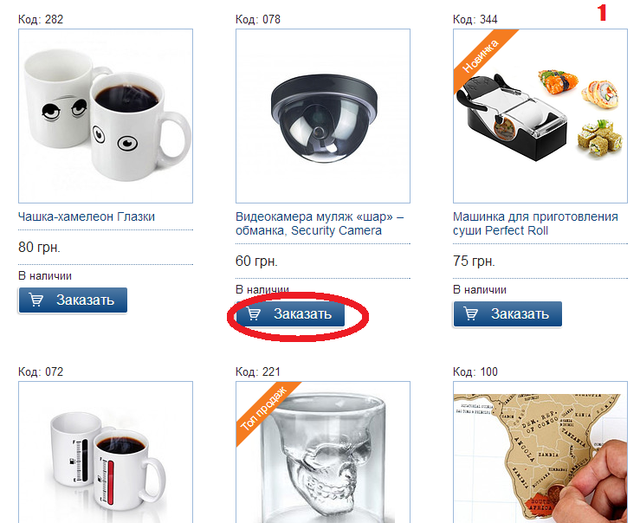Click the sushi roll maker image
Viewport: 640px width, 523px height.
[x=540, y=116]
